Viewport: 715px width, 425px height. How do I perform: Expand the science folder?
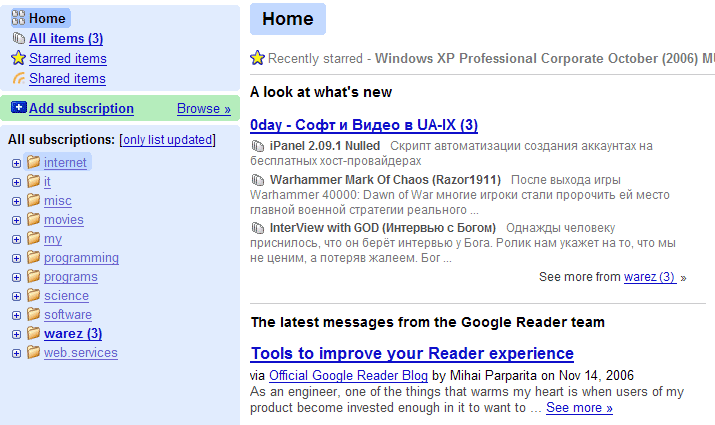coord(16,296)
